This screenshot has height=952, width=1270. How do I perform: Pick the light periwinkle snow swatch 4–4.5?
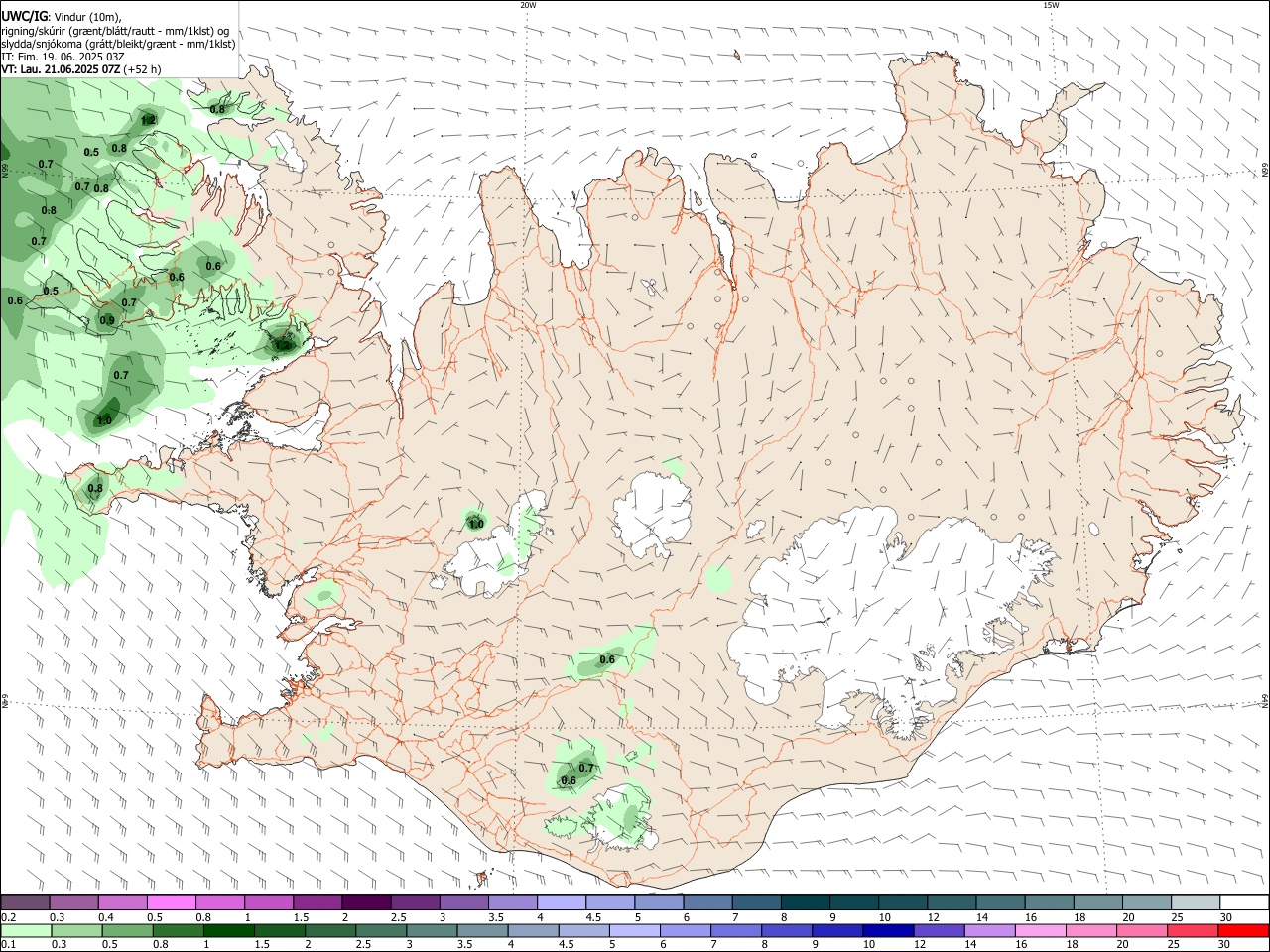pyautogui.click(x=562, y=903)
